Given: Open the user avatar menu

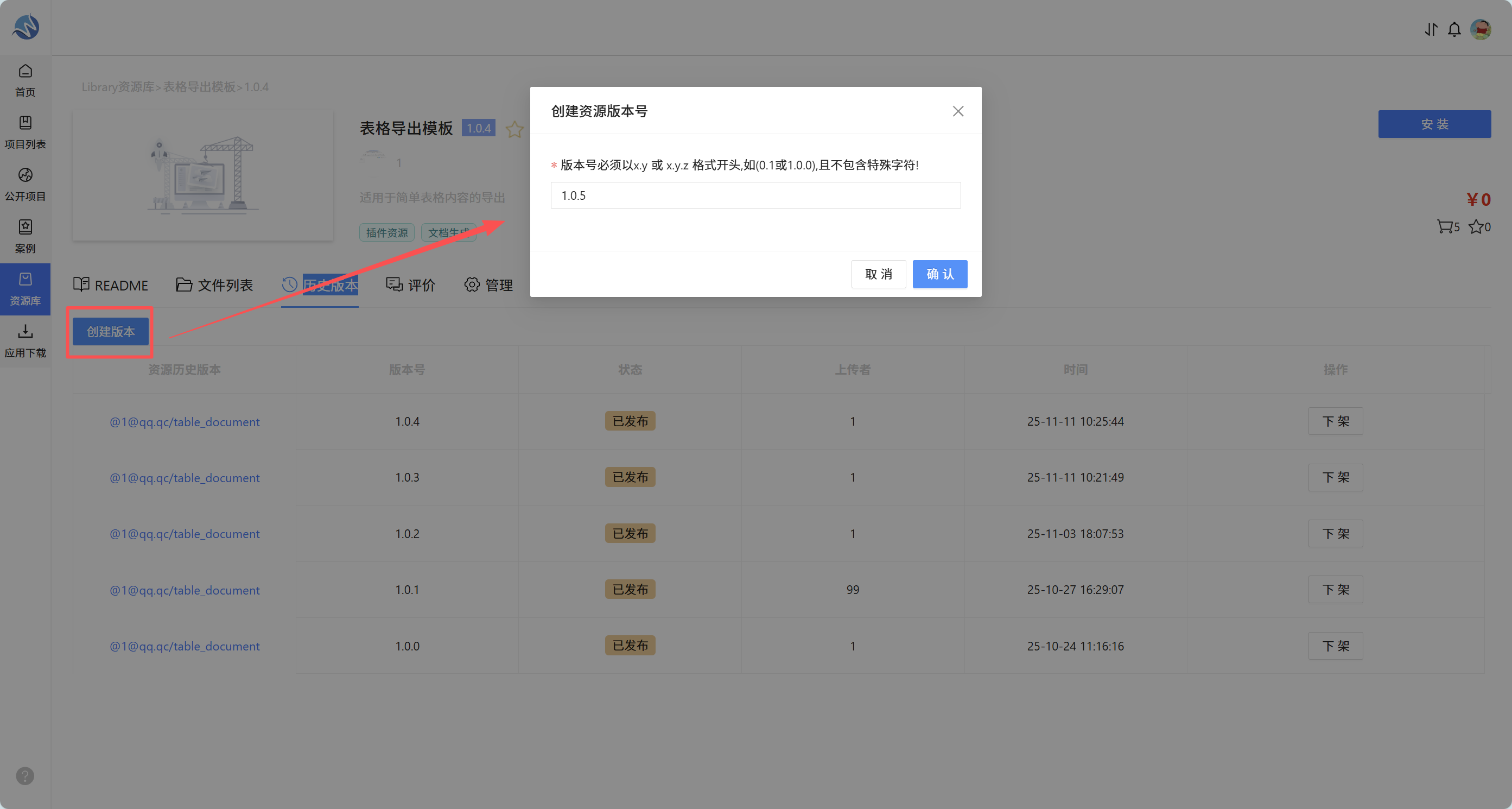Looking at the screenshot, I should point(1481,29).
